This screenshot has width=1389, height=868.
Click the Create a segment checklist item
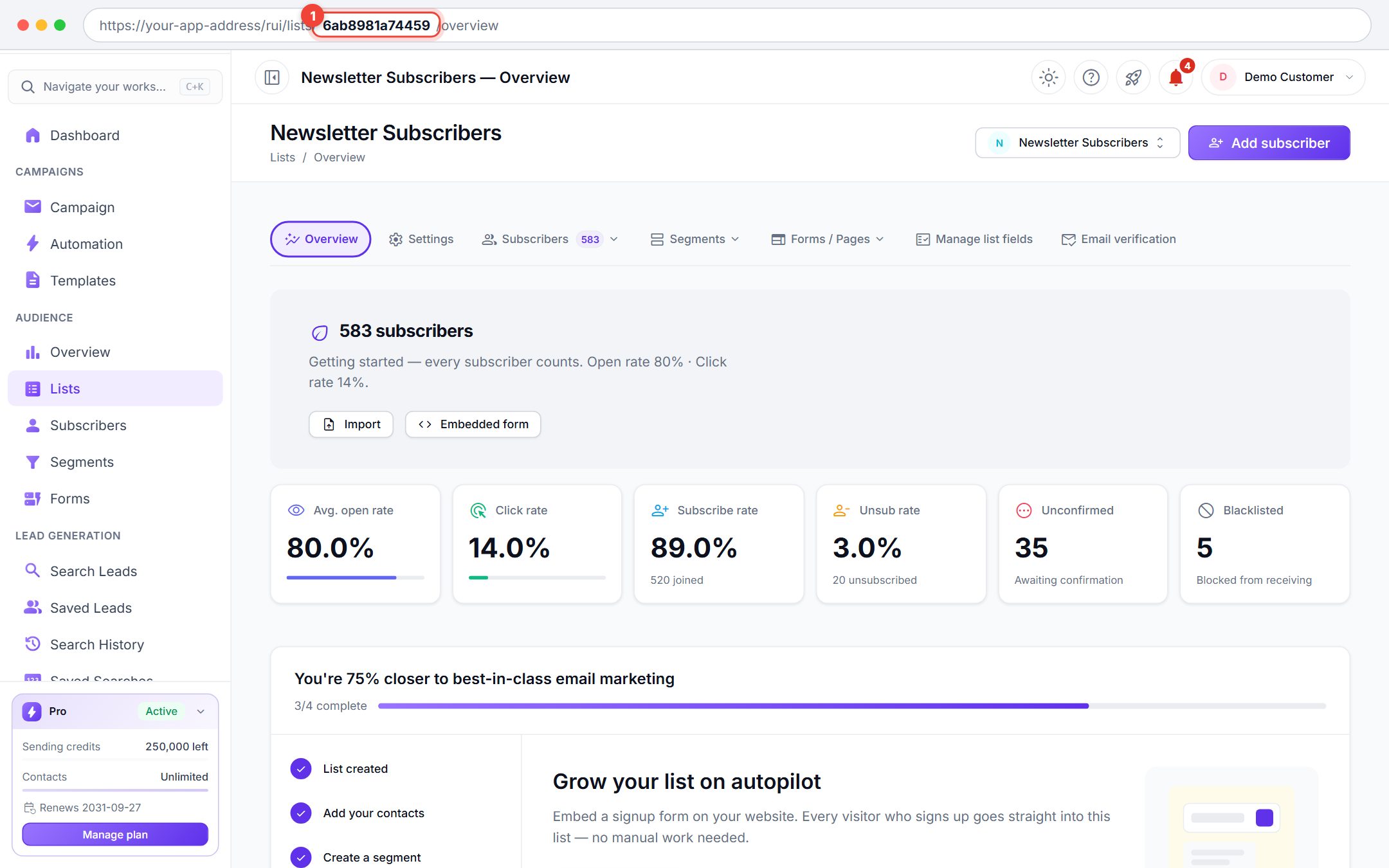coord(356,858)
